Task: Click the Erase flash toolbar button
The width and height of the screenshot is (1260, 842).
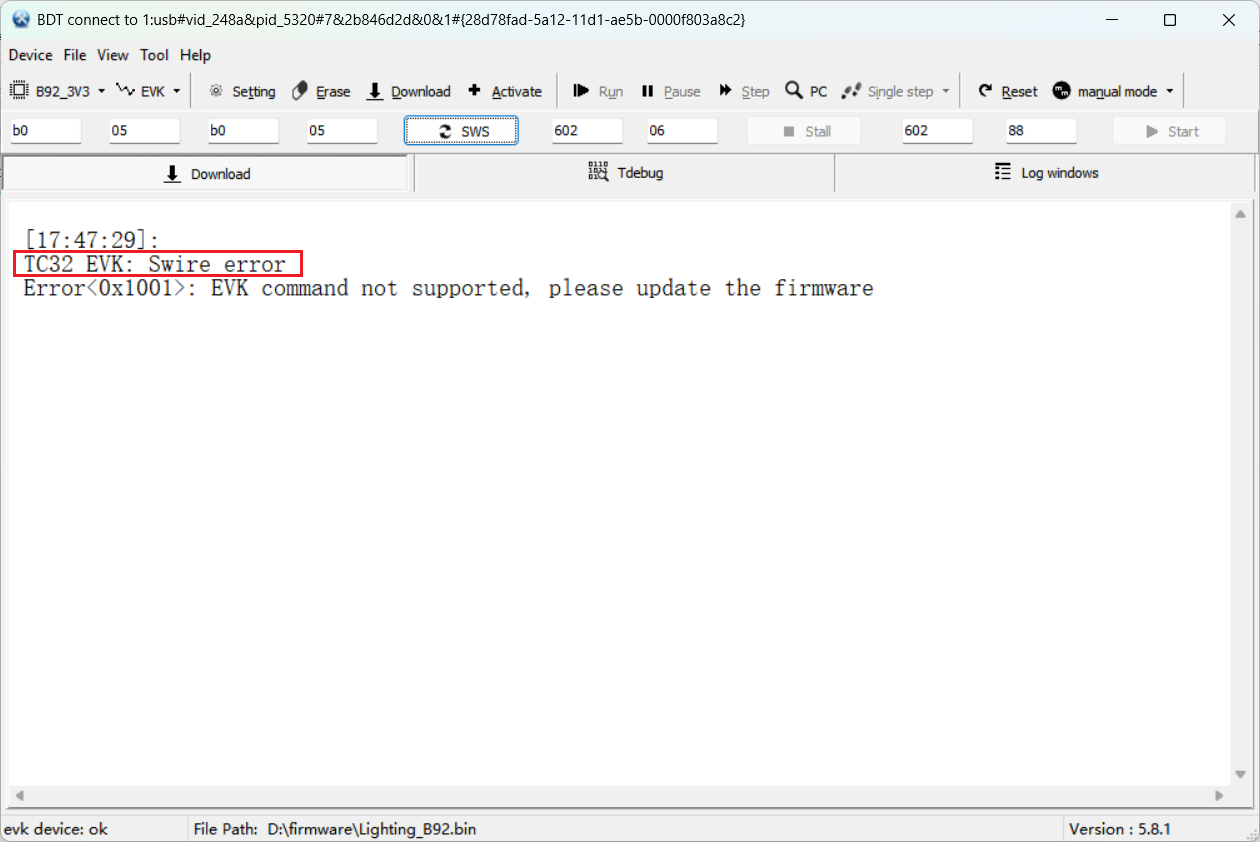Action: tap(321, 91)
